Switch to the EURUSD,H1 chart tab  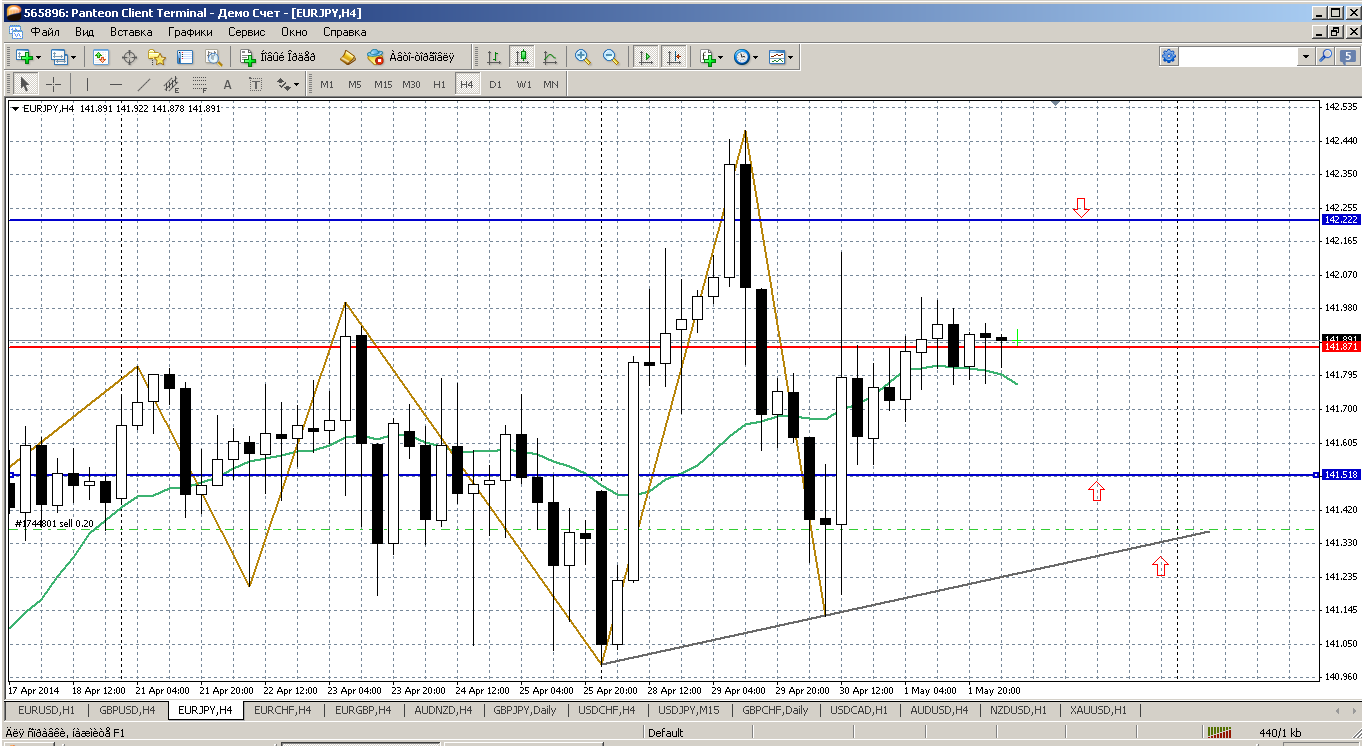click(x=47, y=710)
